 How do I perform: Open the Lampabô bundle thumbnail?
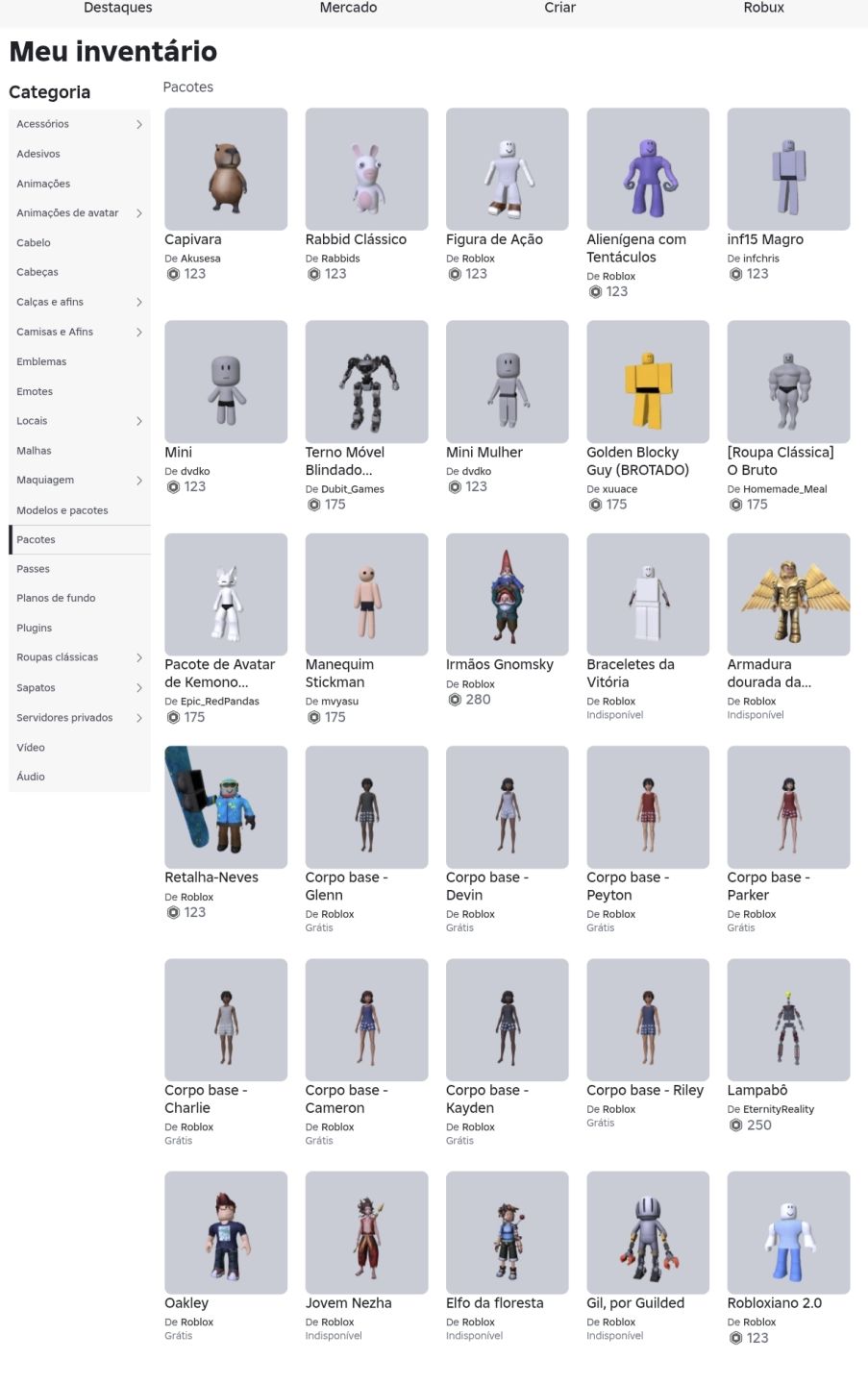[x=788, y=1020]
